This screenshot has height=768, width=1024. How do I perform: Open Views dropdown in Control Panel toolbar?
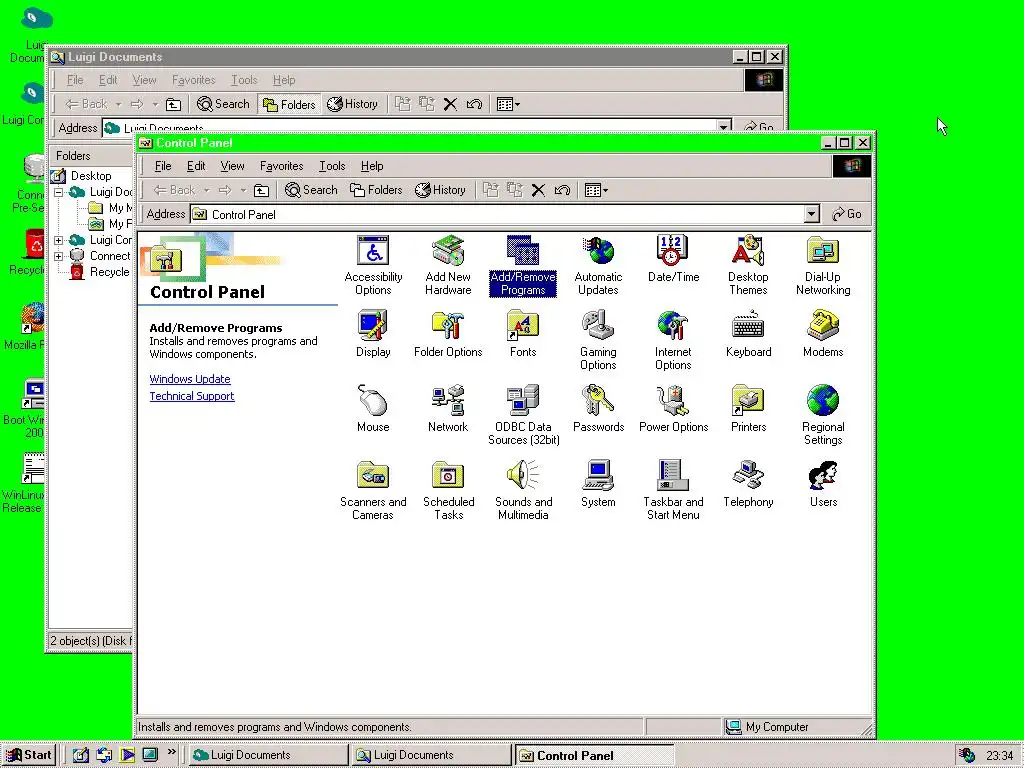[596, 190]
